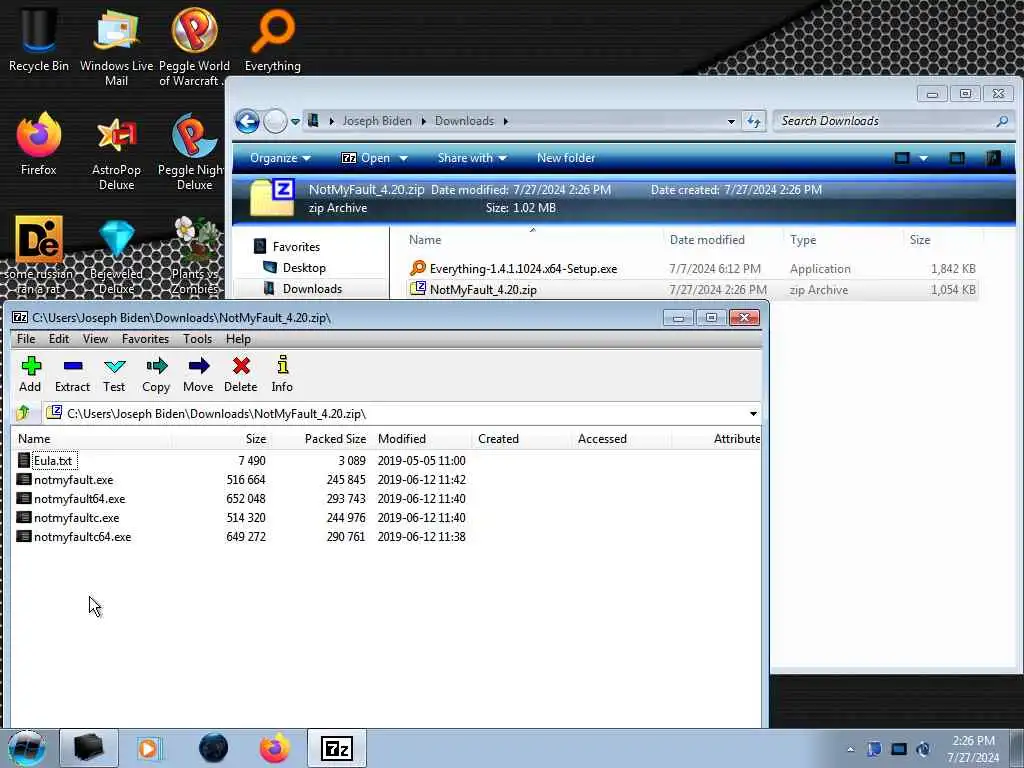Open the Help menu in 7-Zip
Image resolution: width=1024 pixels, height=768 pixels.
pos(238,339)
